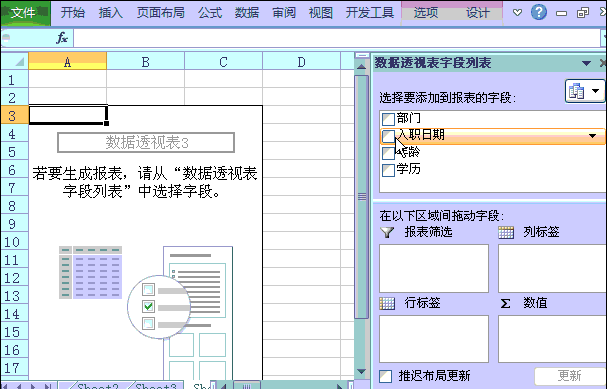Image resolution: width=607 pixels, height=389 pixels.
Task: Click the last sheet tab navigation arrow
Action: [48, 386]
